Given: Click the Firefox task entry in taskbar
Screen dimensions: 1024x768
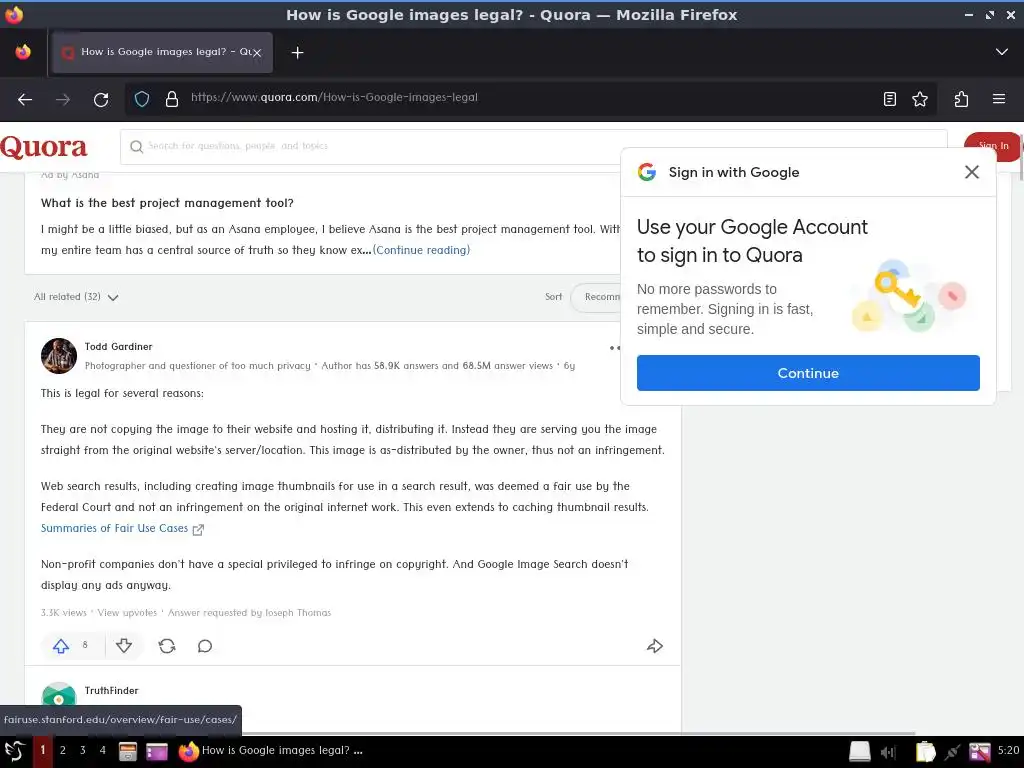Looking at the screenshot, I should coord(270,751).
